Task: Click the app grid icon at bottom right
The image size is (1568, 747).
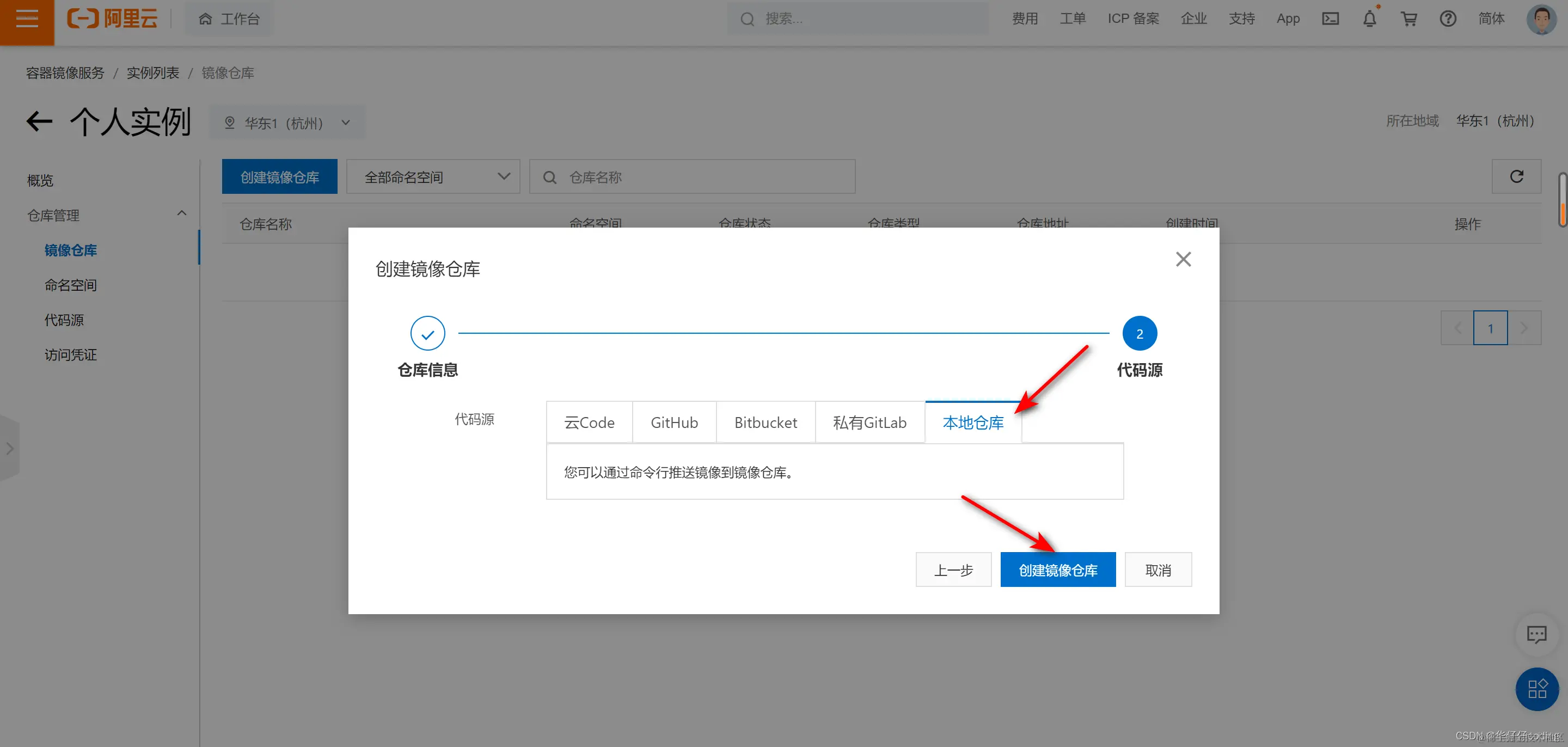Action: coord(1536,689)
